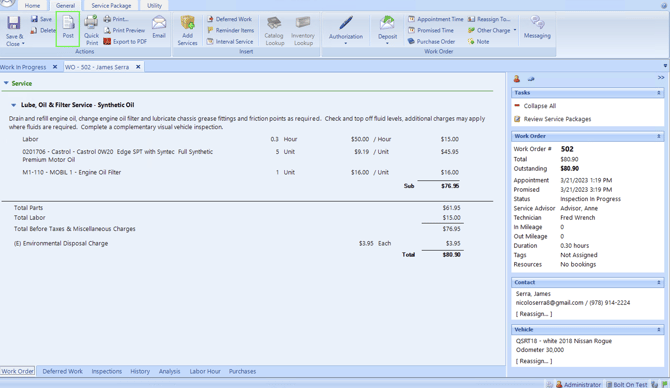
Task: Open the Work In Progress document tab
Action: point(23,67)
